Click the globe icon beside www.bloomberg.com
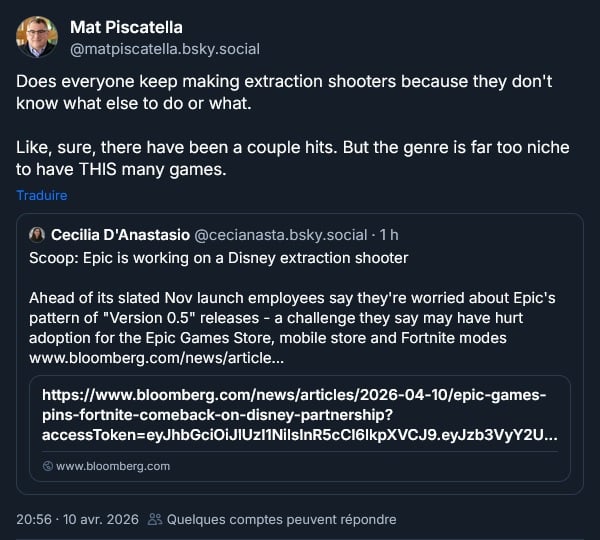 (x=48, y=466)
